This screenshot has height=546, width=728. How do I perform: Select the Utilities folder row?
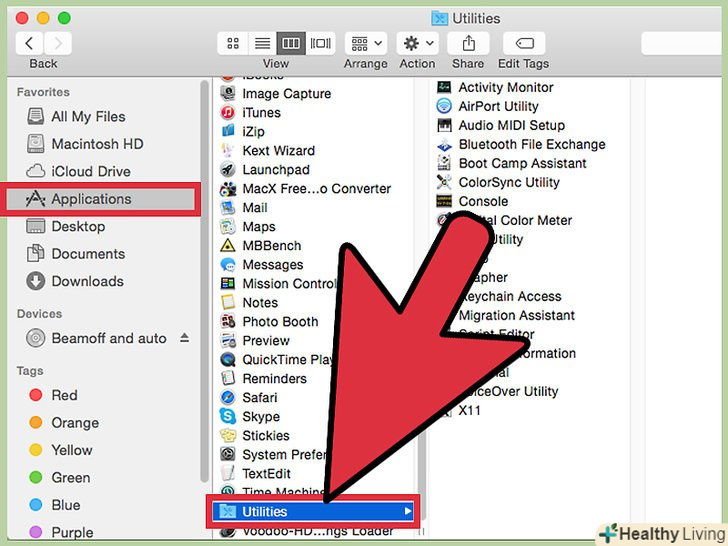(x=313, y=511)
